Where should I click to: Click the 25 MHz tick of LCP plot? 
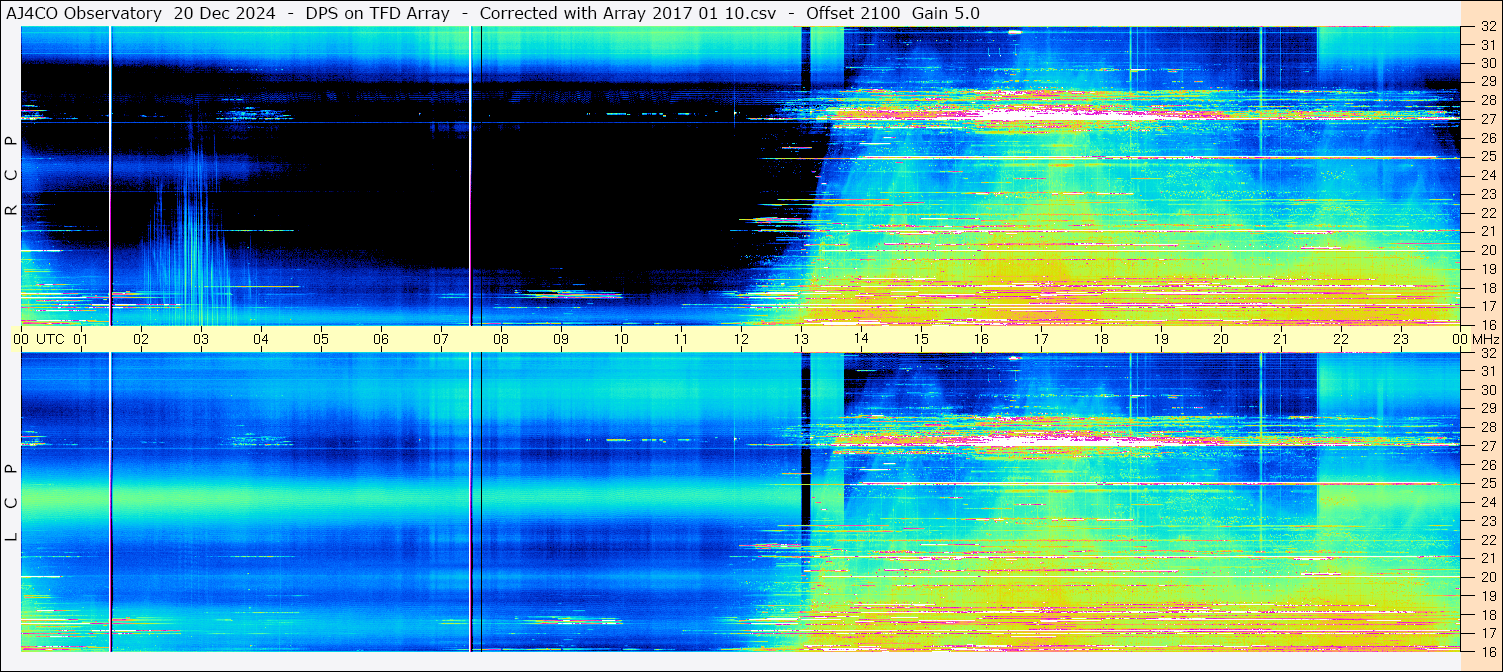click(1487, 484)
